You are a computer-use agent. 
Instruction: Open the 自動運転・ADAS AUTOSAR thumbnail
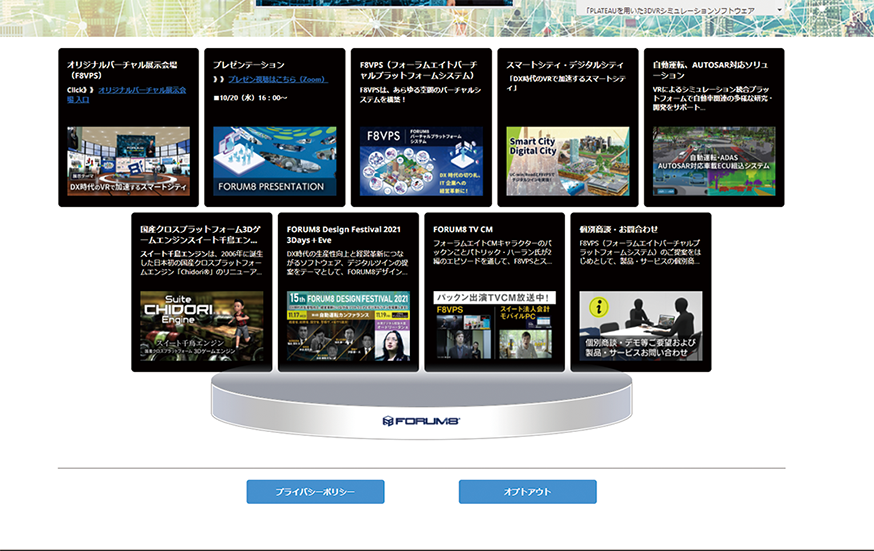[x=714, y=161]
